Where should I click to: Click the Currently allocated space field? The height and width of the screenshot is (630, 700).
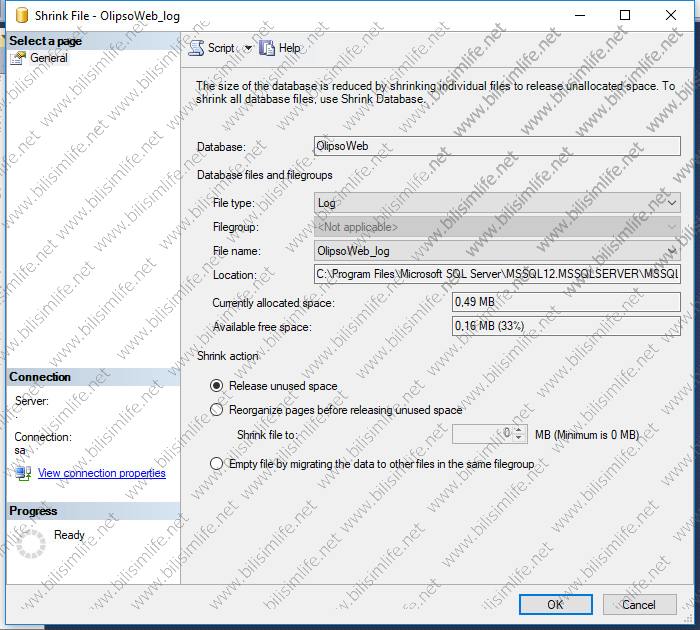[x=566, y=302]
